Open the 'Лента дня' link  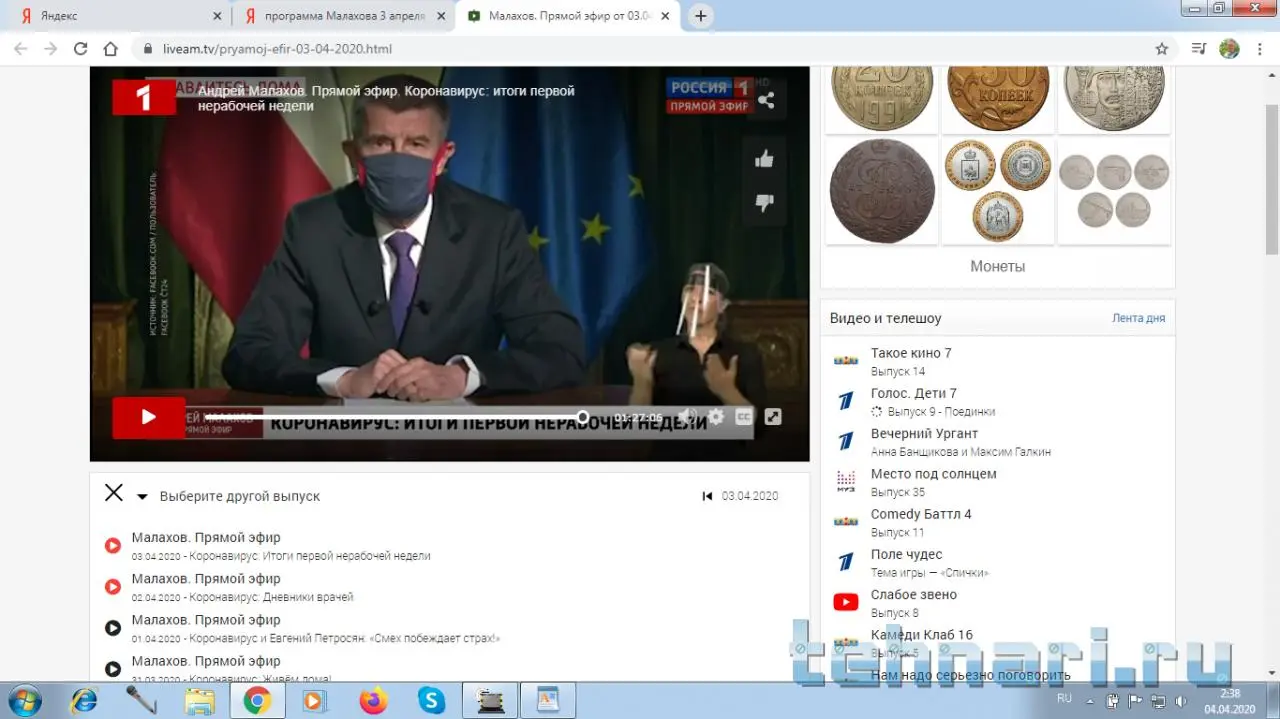pyautogui.click(x=1138, y=318)
